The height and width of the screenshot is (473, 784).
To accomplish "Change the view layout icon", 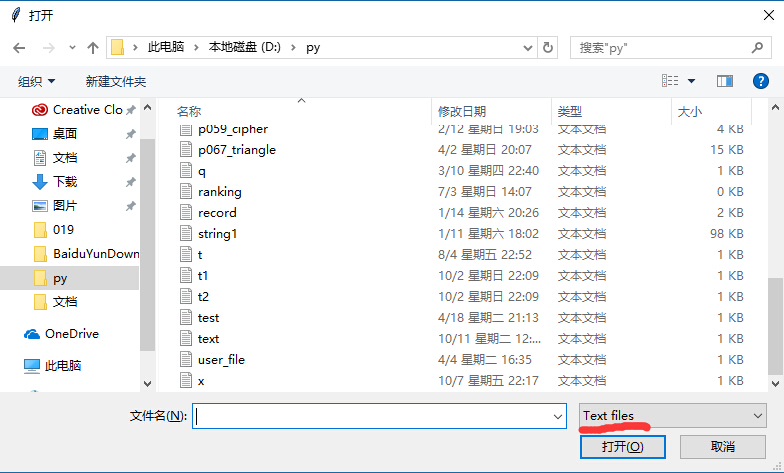I will 670,80.
